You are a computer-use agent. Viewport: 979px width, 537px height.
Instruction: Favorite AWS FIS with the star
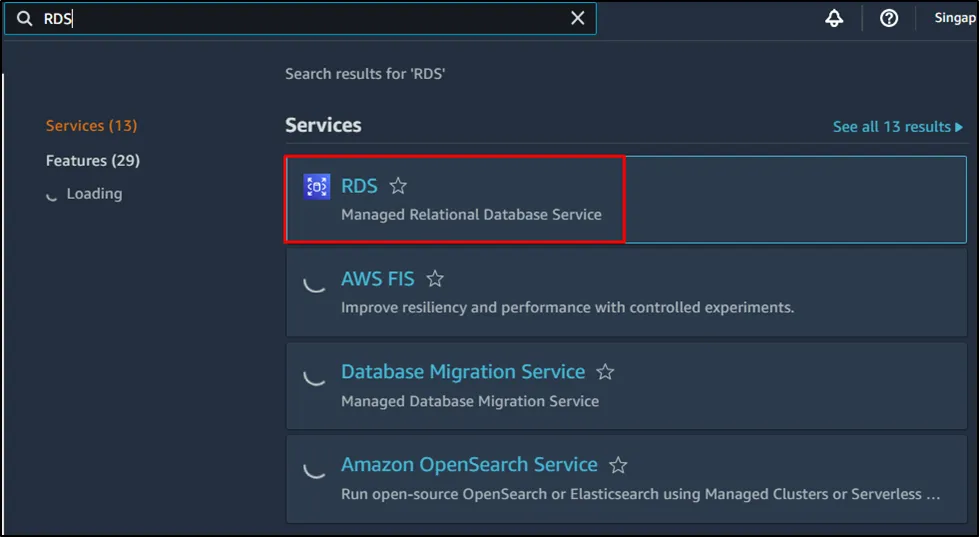435,279
